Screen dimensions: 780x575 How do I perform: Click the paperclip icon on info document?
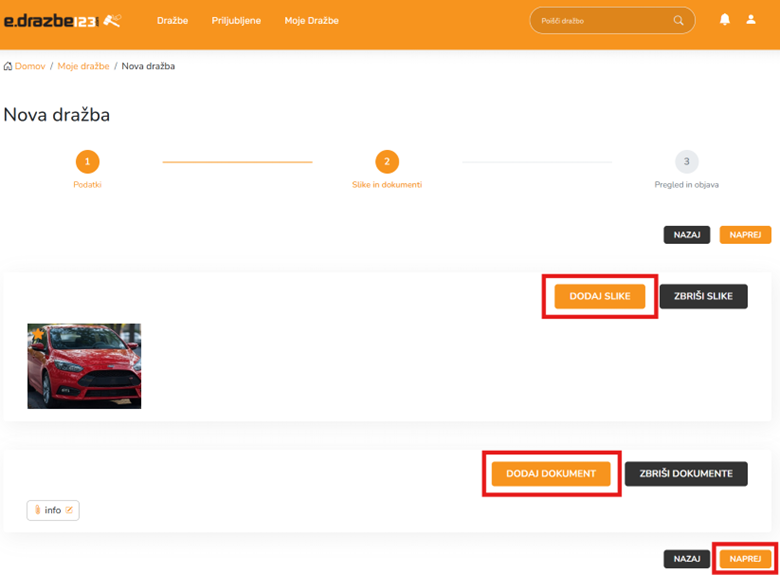(38, 510)
